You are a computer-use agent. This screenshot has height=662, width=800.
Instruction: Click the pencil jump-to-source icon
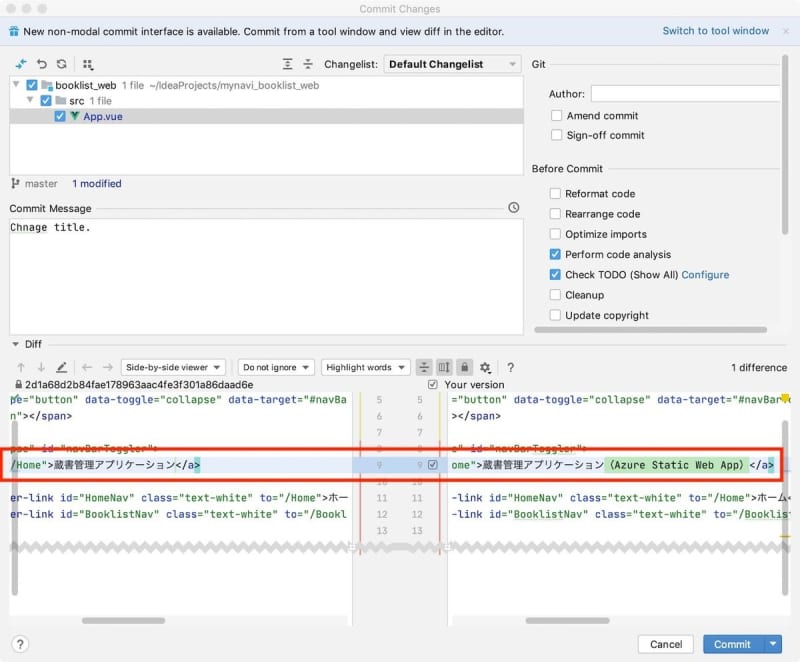click(x=62, y=367)
